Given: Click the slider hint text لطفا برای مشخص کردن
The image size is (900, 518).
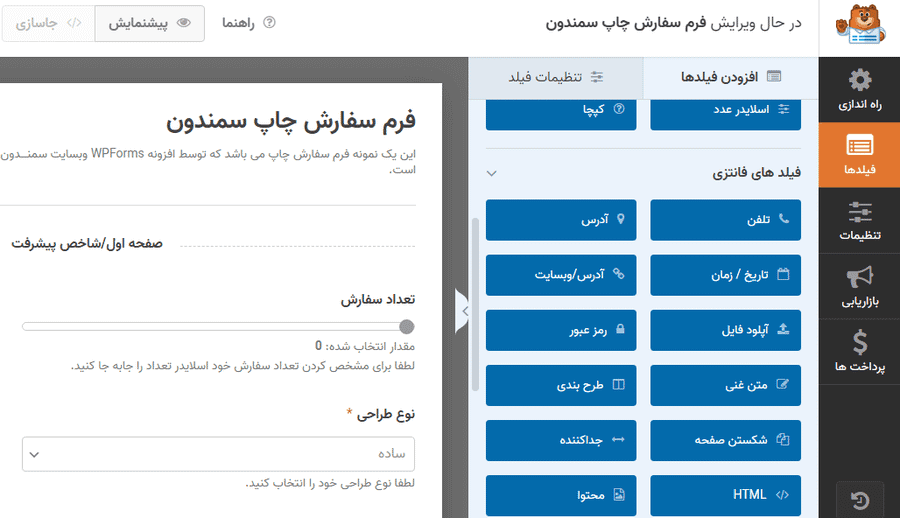Looking at the screenshot, I should [x=243, y=366].
